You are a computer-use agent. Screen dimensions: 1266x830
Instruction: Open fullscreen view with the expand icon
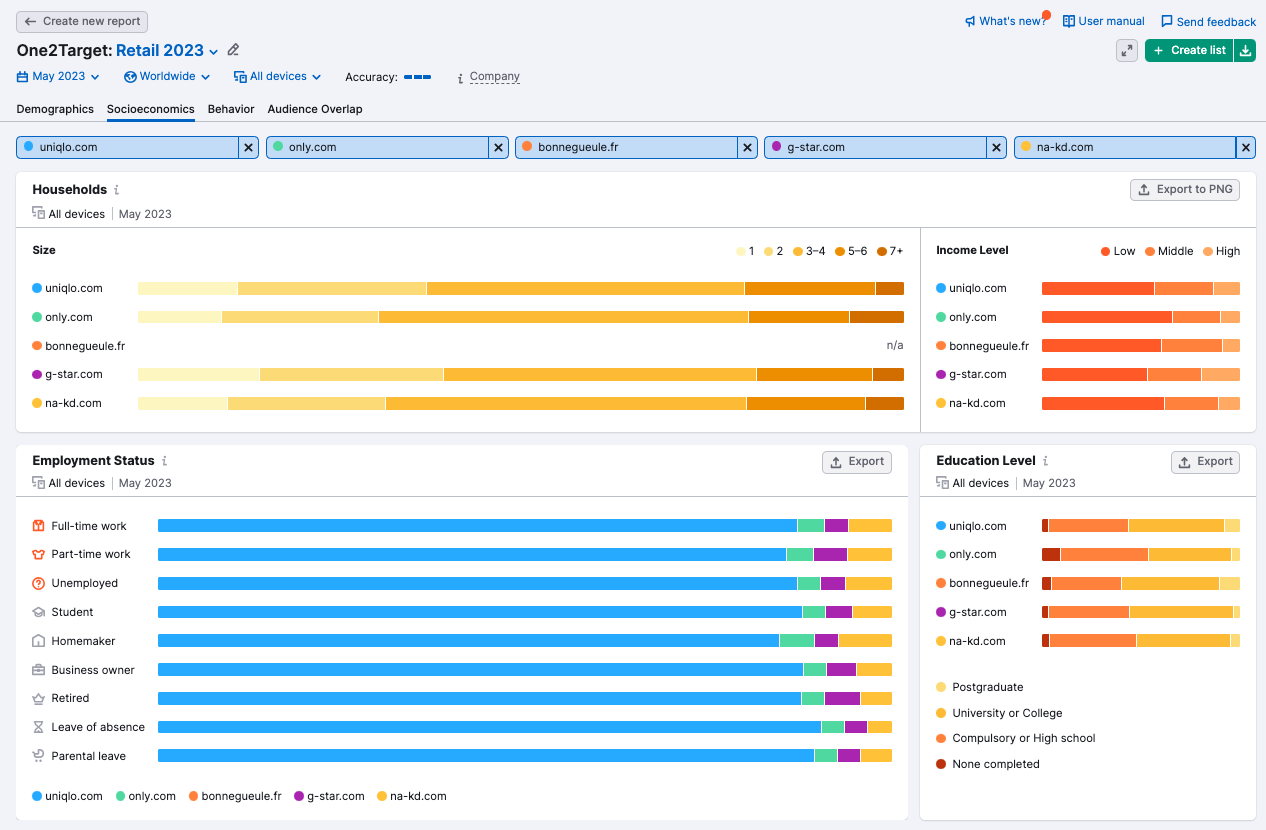[x=1127, y=50]
